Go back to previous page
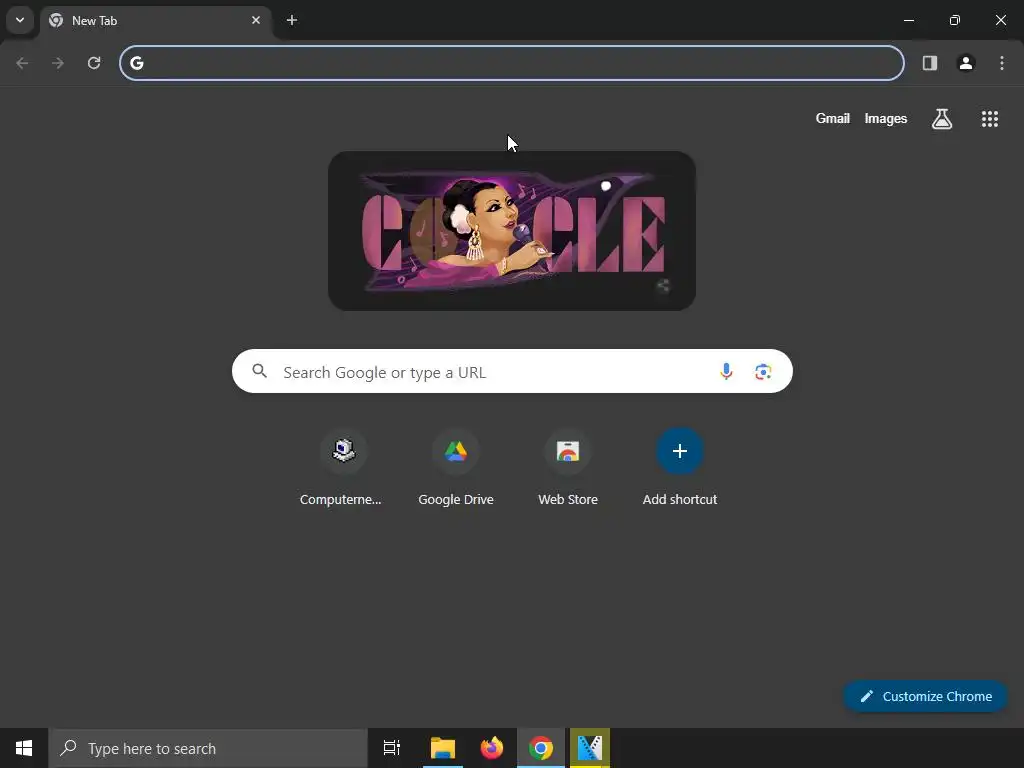Screen dimensions: 1024x768 [x=22, y=63]
